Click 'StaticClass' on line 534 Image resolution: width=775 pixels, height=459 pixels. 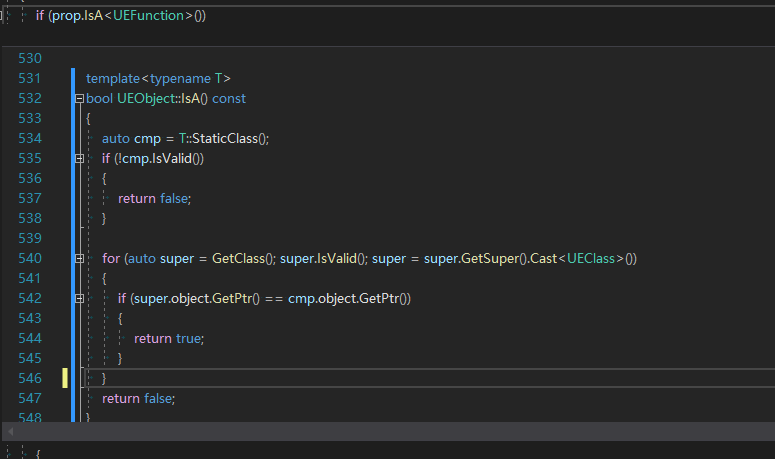(225, 139)
